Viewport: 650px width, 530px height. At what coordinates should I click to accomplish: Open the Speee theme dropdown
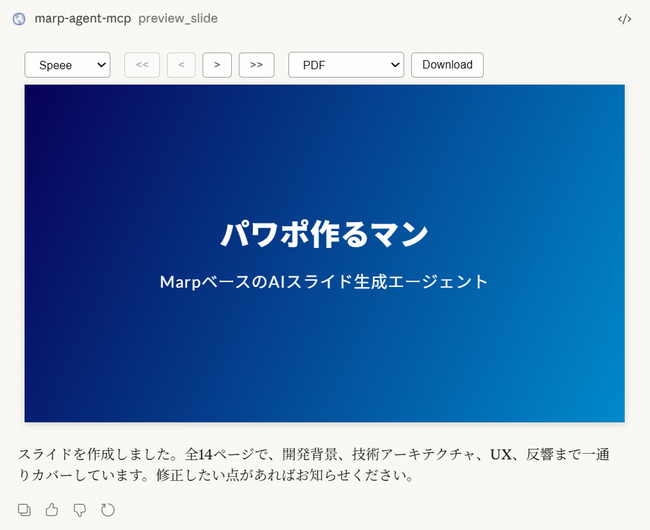(68, 65)
